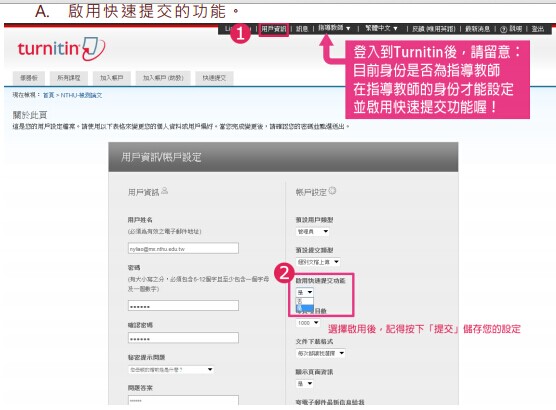Select highlighted 是 option in quick submit list
556x410 pixels.
pos(305,309)
